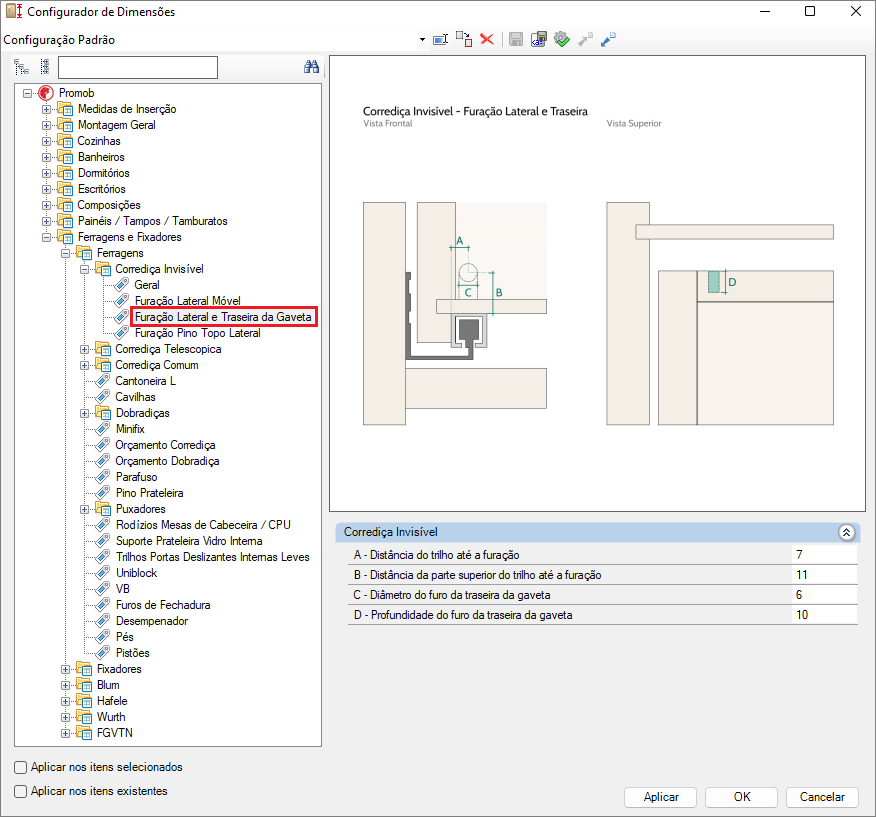Click the folder icon beside Cozinhas
The image size is (876, 817).
coord(65,141)
